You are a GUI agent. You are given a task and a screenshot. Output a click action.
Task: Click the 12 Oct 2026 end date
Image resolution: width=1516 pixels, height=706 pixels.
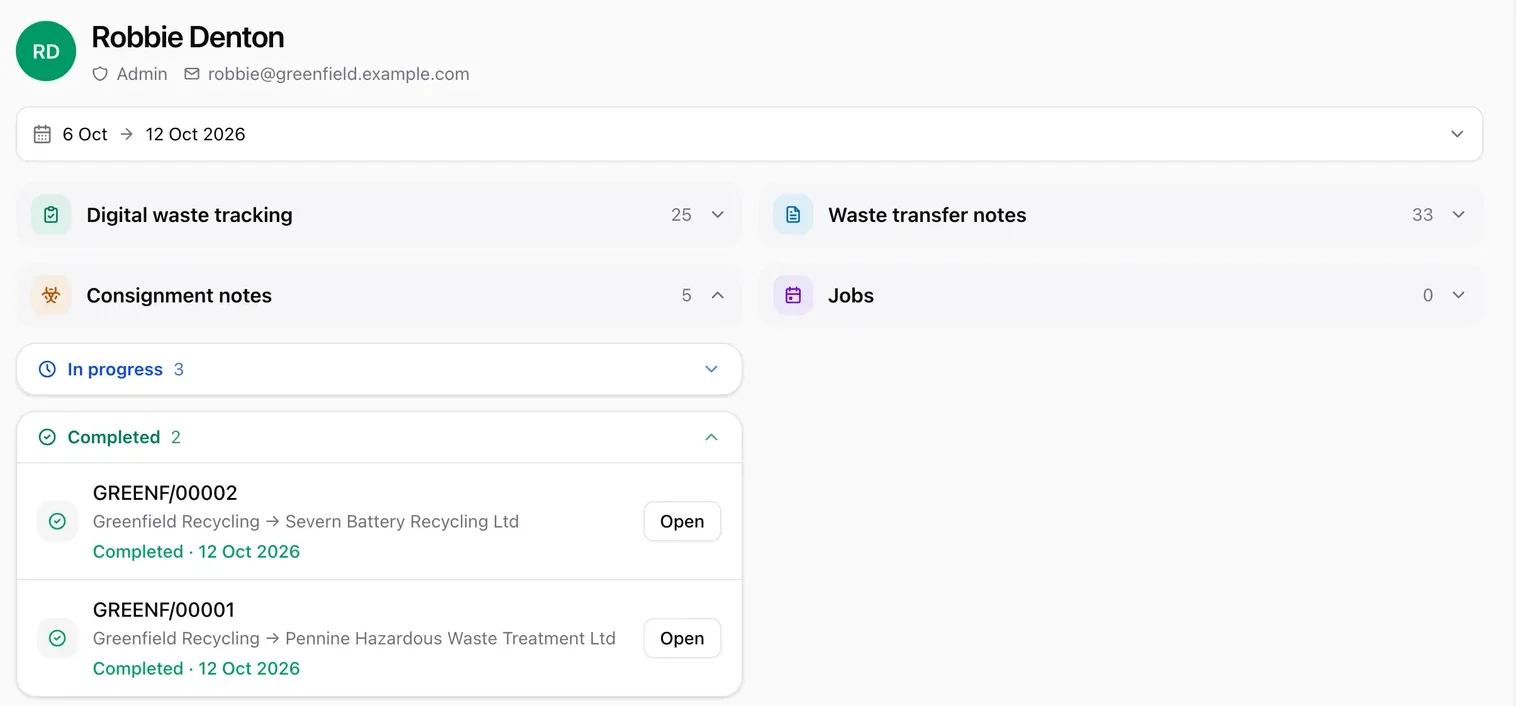coord(195,134)
